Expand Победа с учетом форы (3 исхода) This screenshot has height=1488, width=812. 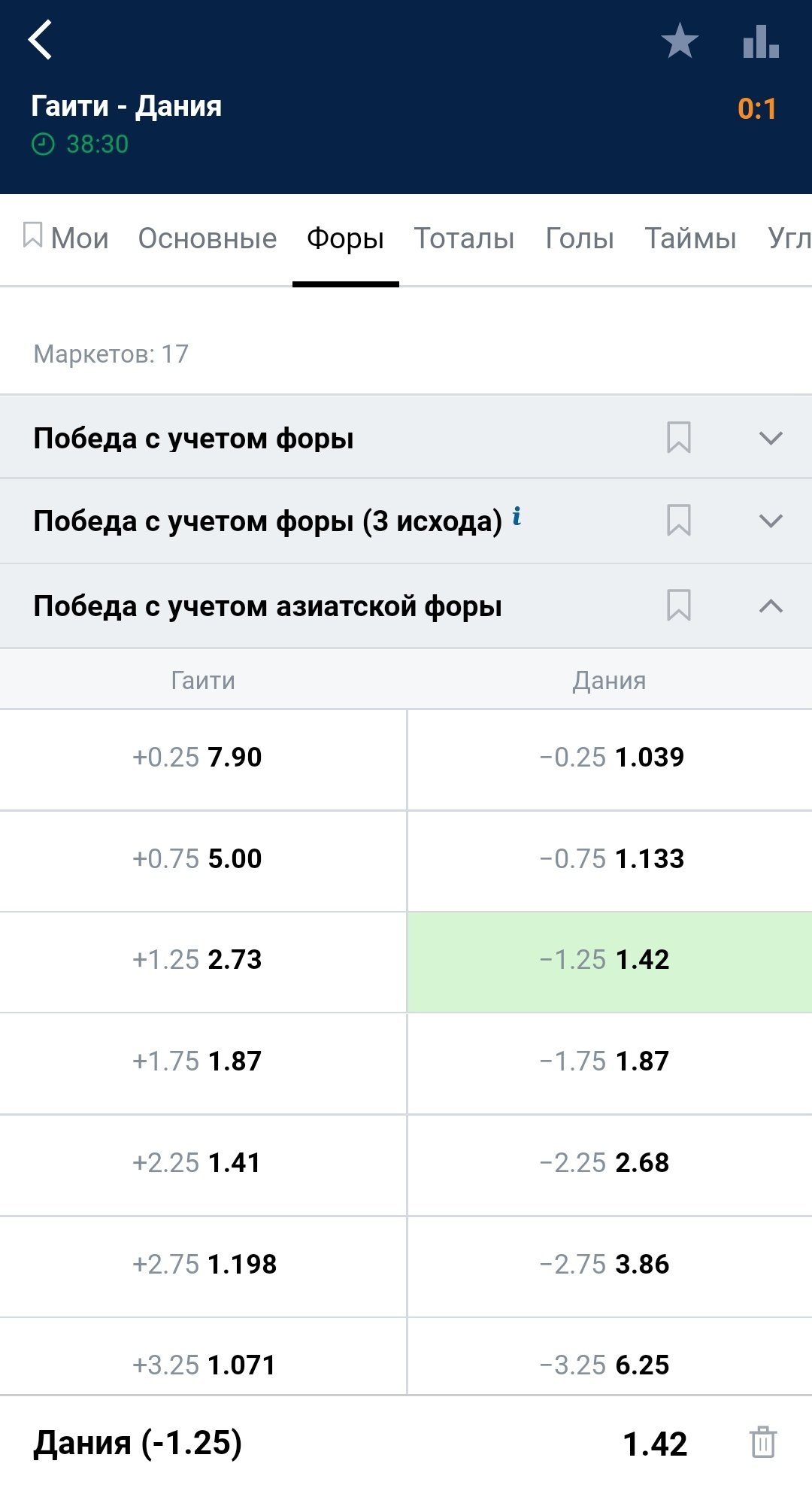coord(771,521)
